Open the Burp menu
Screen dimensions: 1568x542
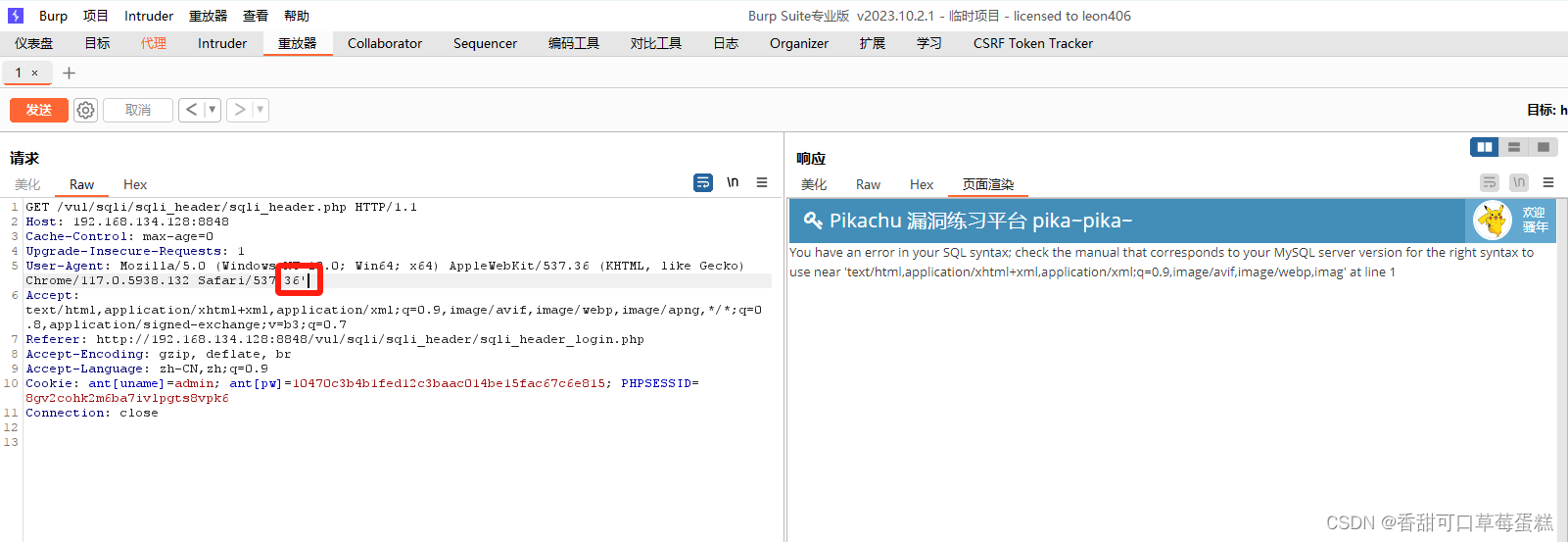pyautogui.click(x=53, y=16)
